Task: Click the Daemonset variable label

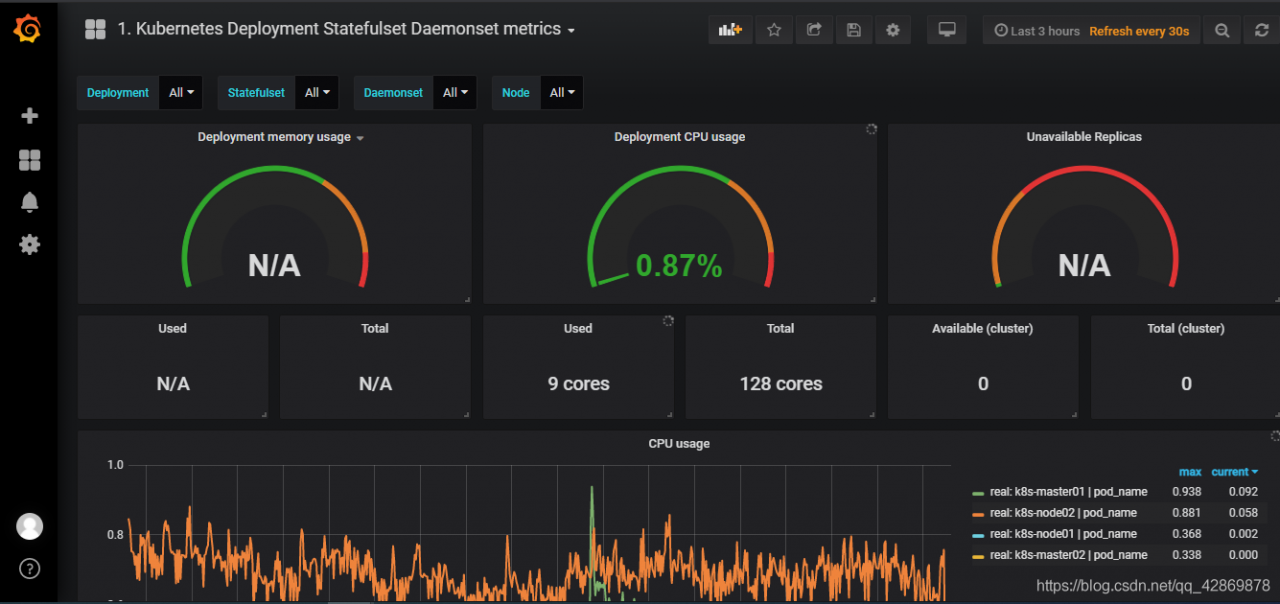Action: point(393,93)
